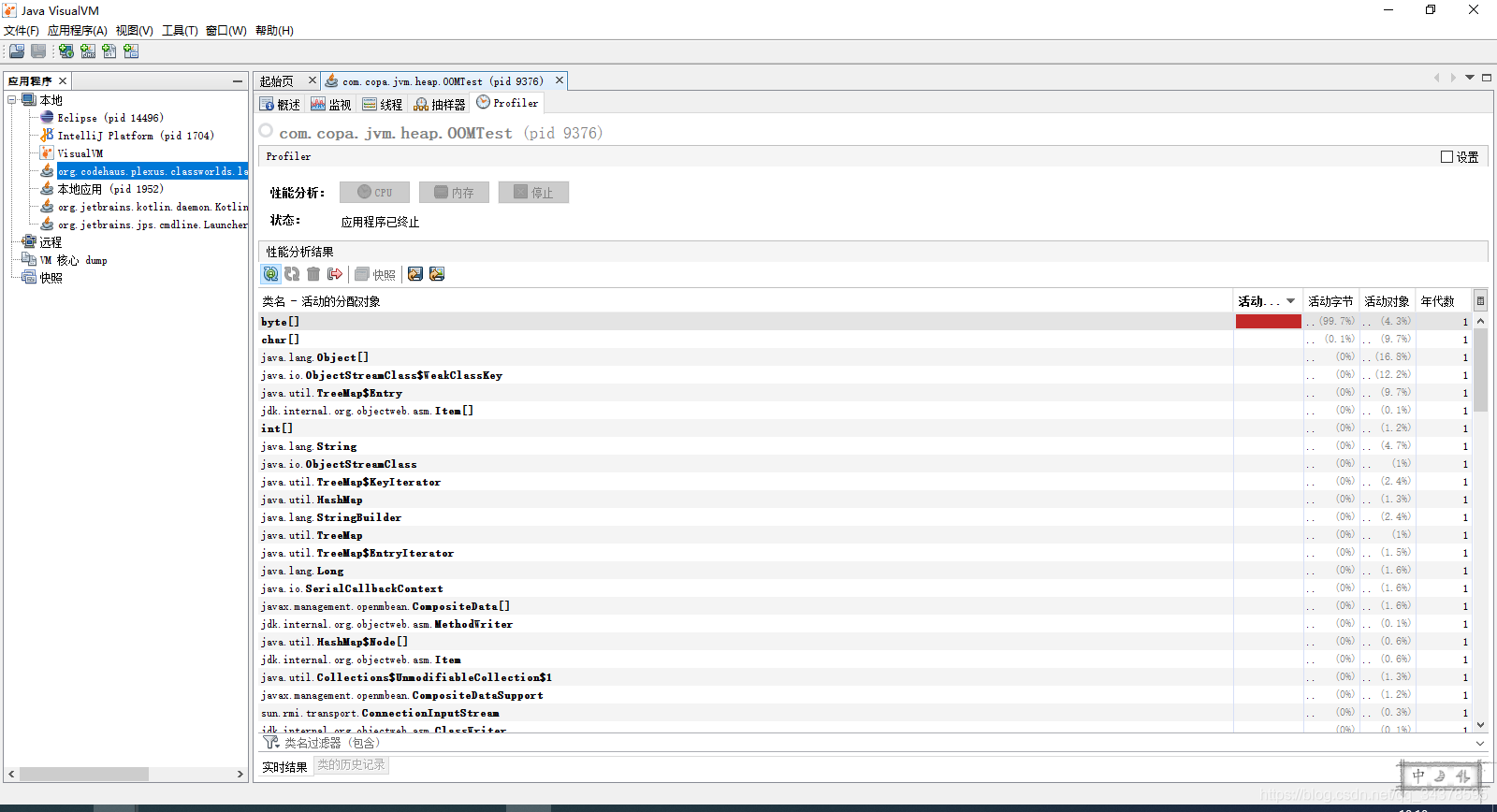Close the 应用程序 panel

63,81
